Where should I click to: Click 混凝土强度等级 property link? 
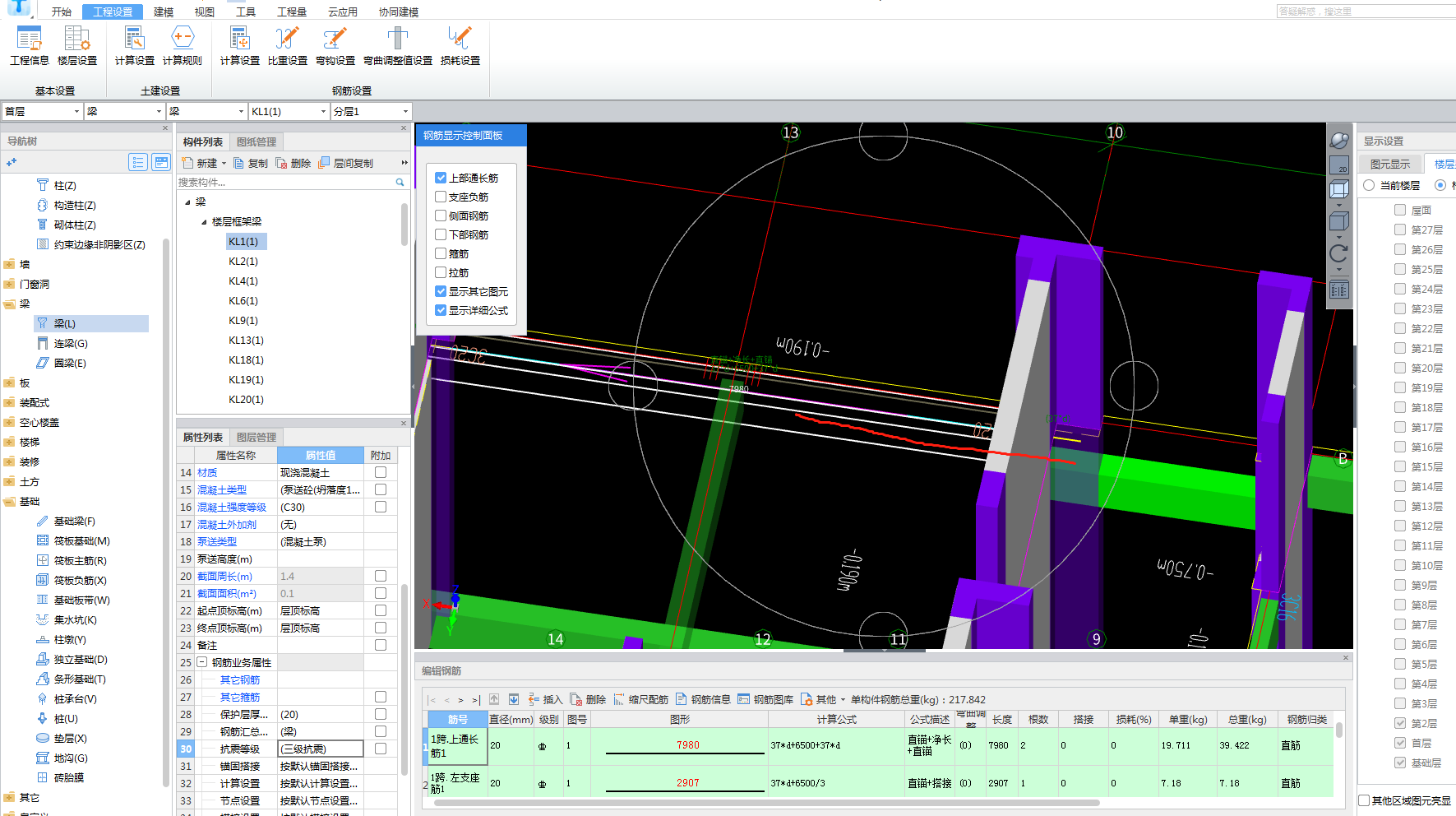coord(232,507)
